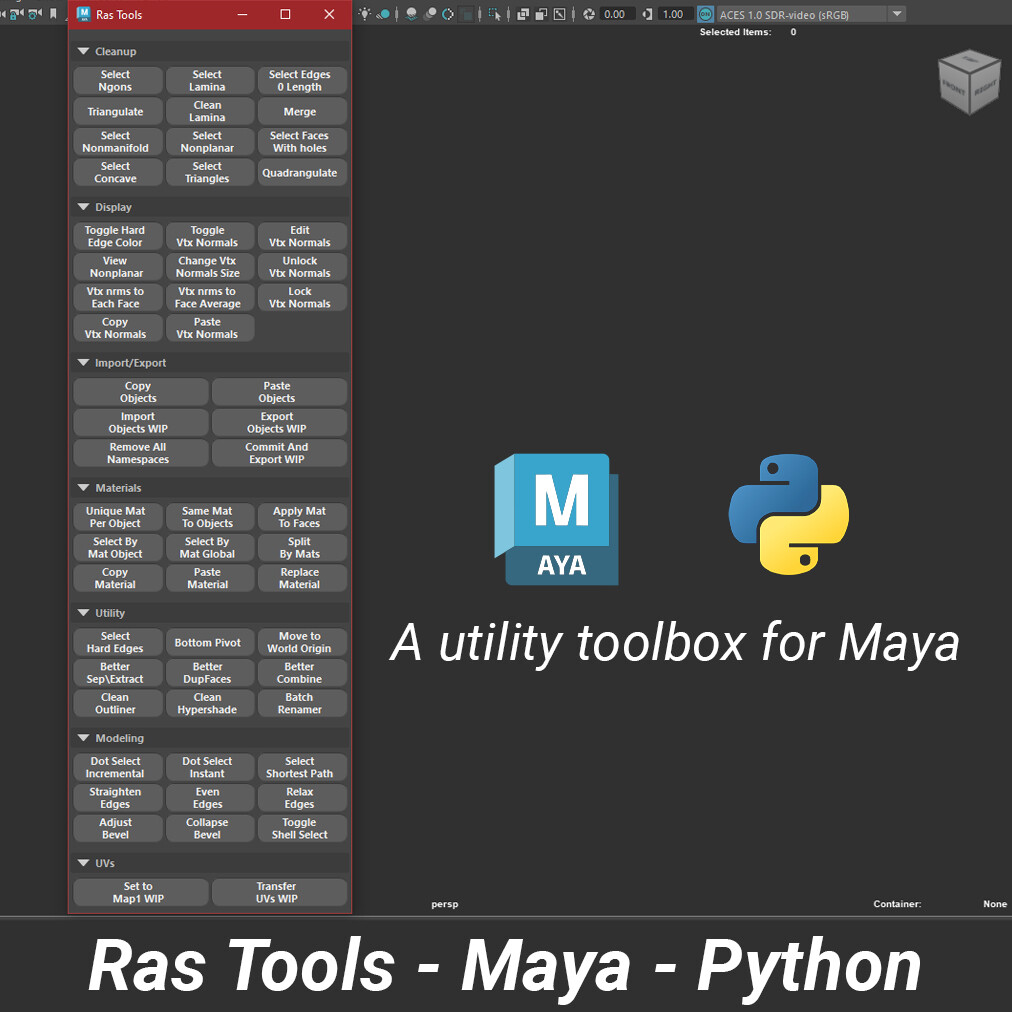This screenshot has height=1012, width=1012.
Task: Collapse the Cleanup section
Action: [83, 51]
